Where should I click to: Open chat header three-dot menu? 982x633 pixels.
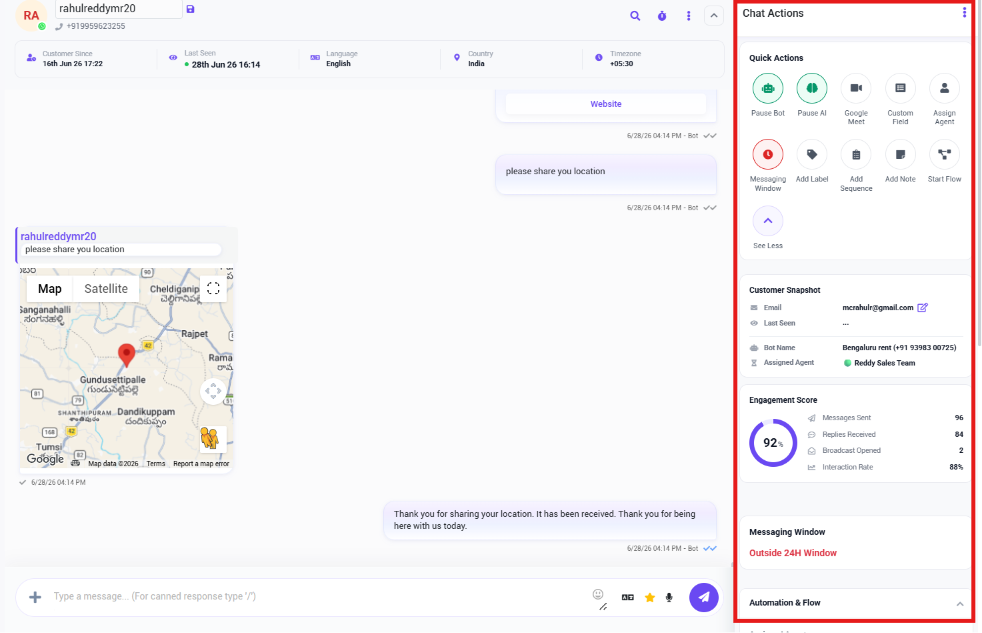688,16
